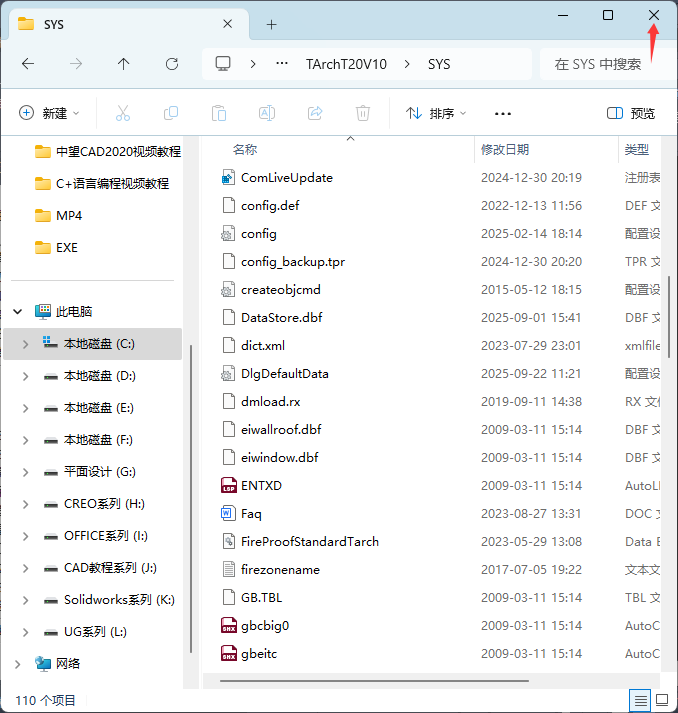Expand the 网络 tree node

coord(18,664)
